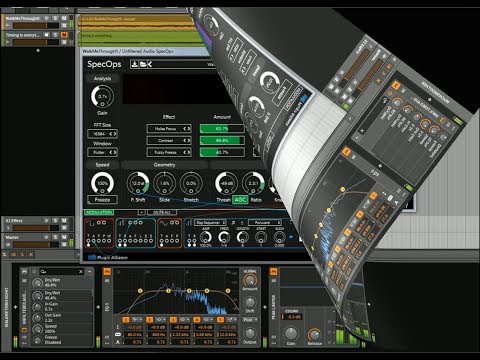Click the orange X icon in bottom toolbar
Image resolution: width=480 pixels, height=360 pixels.
coord(31,254)
